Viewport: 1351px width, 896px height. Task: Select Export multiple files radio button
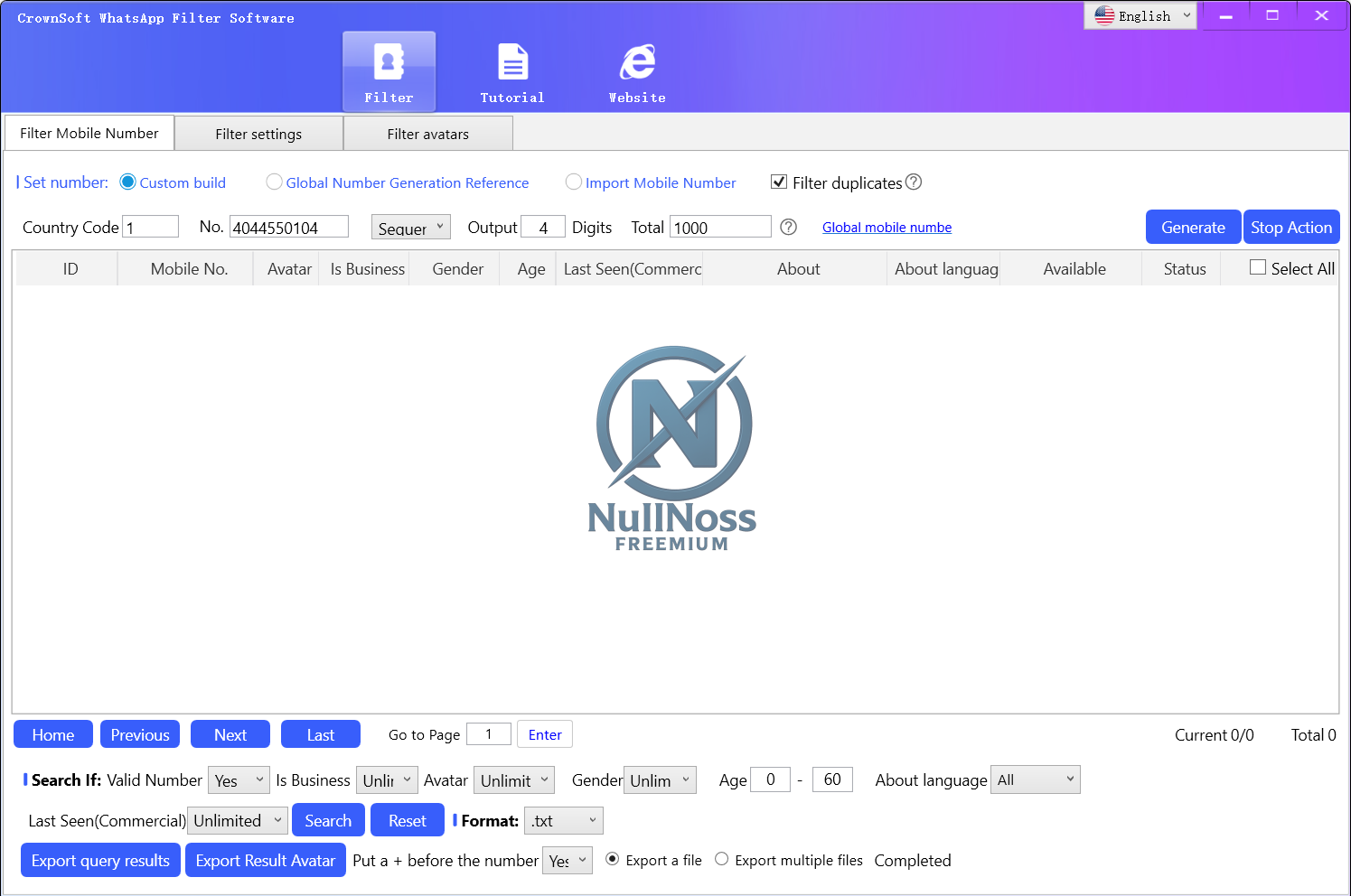(x=722, y=859)
